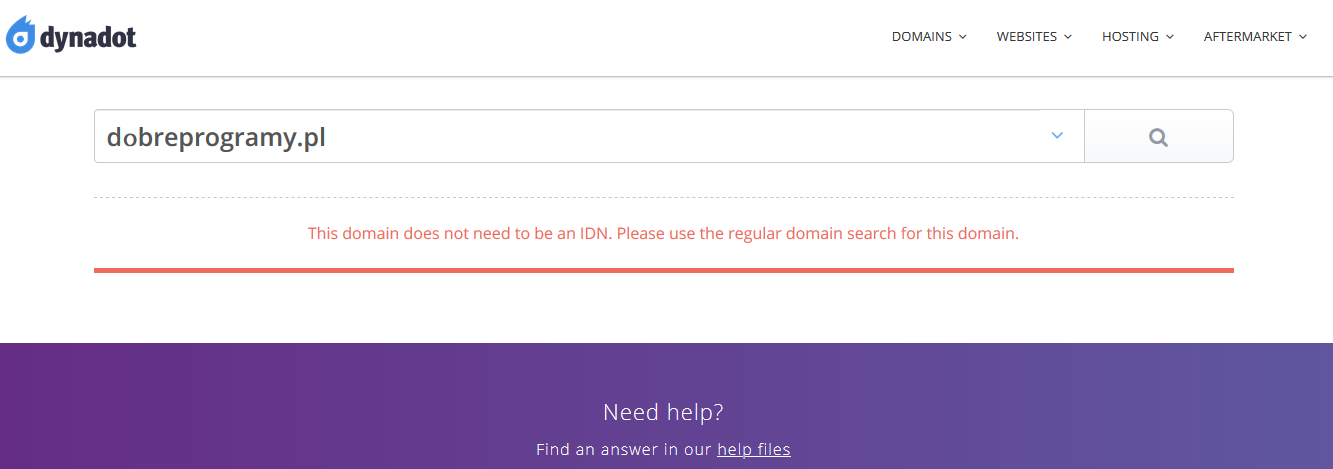Open the HOSTING menu
1333x469 pixels.
coord(1130,37)
